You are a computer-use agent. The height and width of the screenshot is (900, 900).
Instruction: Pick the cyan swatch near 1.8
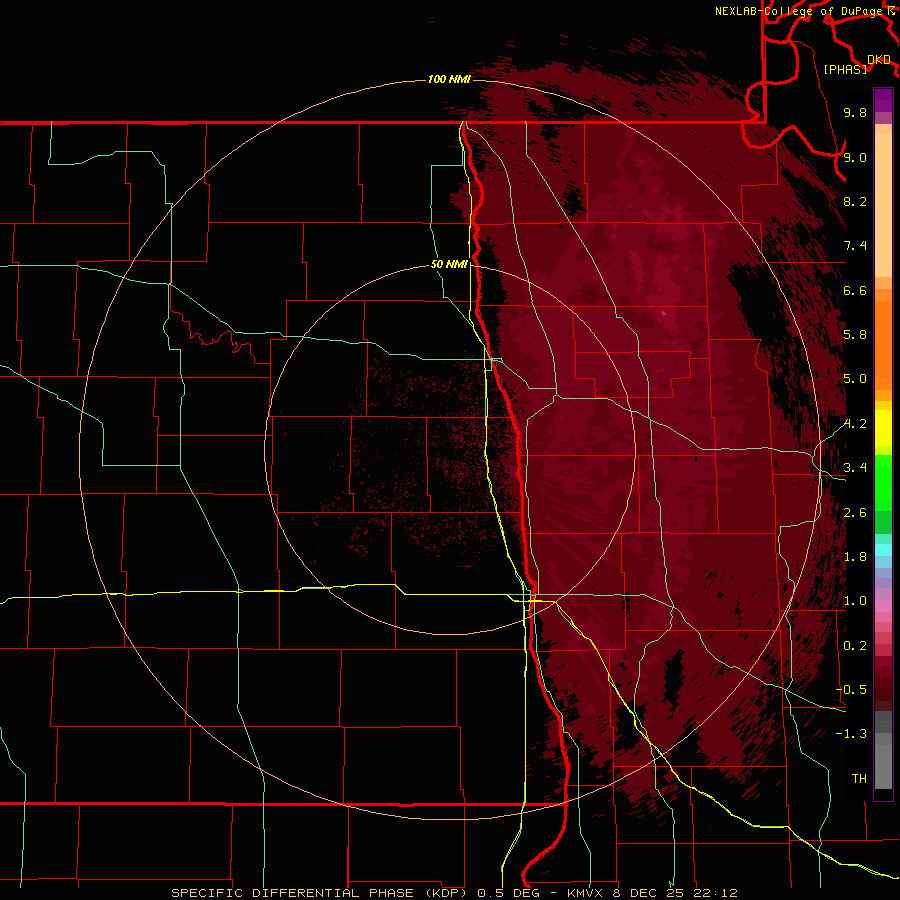click(x=883, y=550)
